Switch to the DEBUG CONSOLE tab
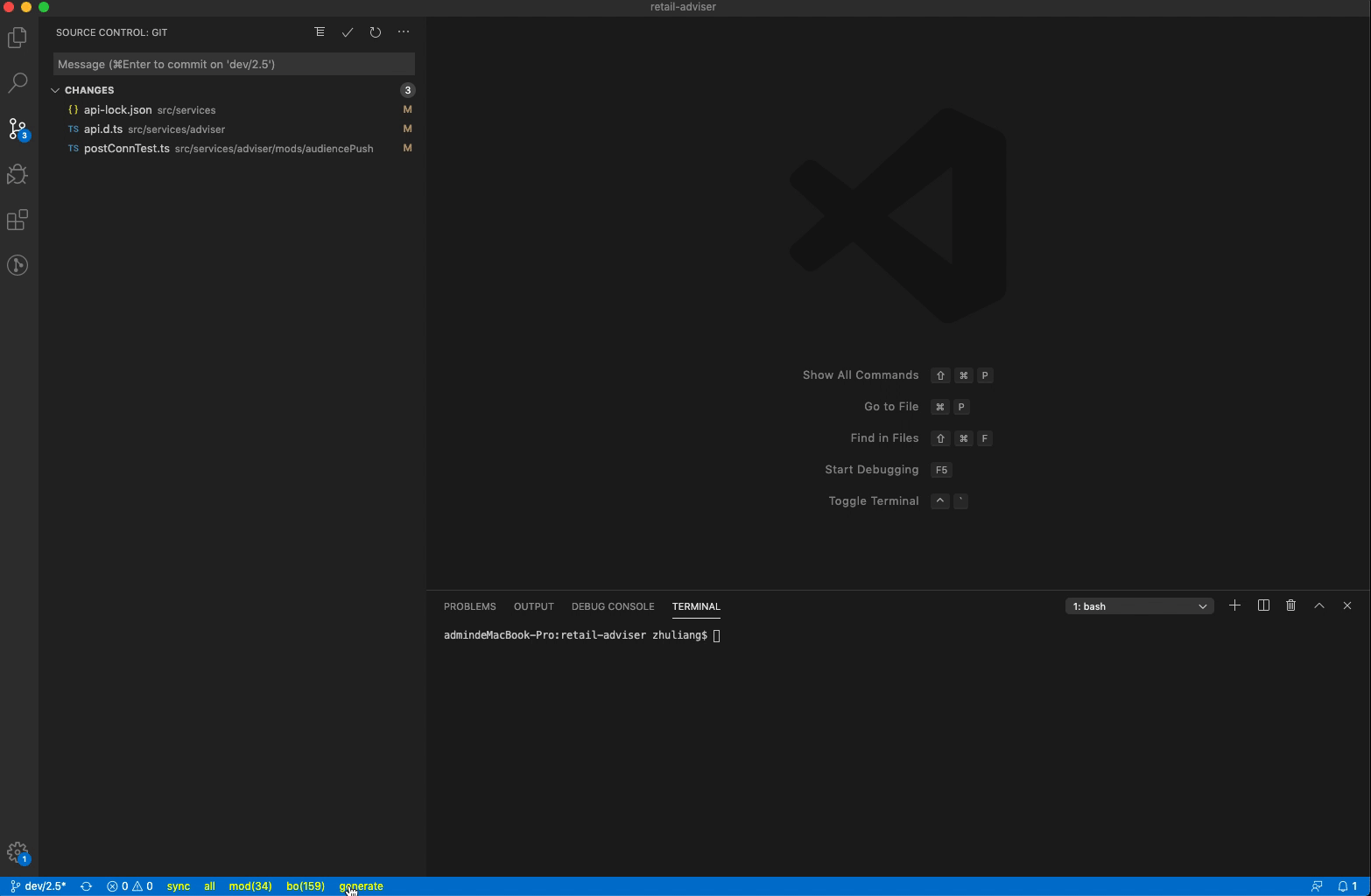 pos(613,606)
